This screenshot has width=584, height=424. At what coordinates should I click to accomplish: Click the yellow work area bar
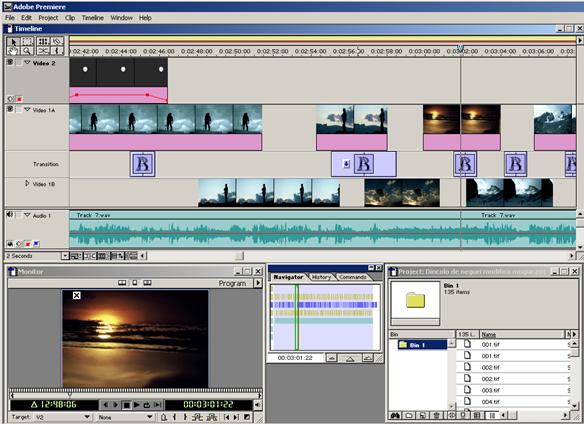[x=323, y=38]
